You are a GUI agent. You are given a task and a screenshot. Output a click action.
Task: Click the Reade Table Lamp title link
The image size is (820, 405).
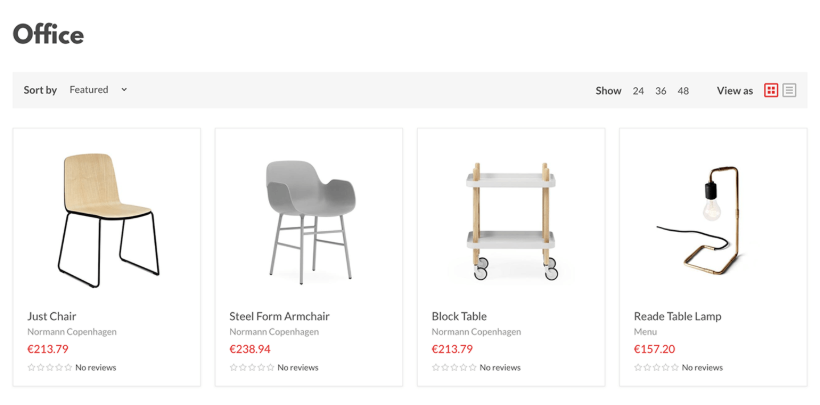677,316
